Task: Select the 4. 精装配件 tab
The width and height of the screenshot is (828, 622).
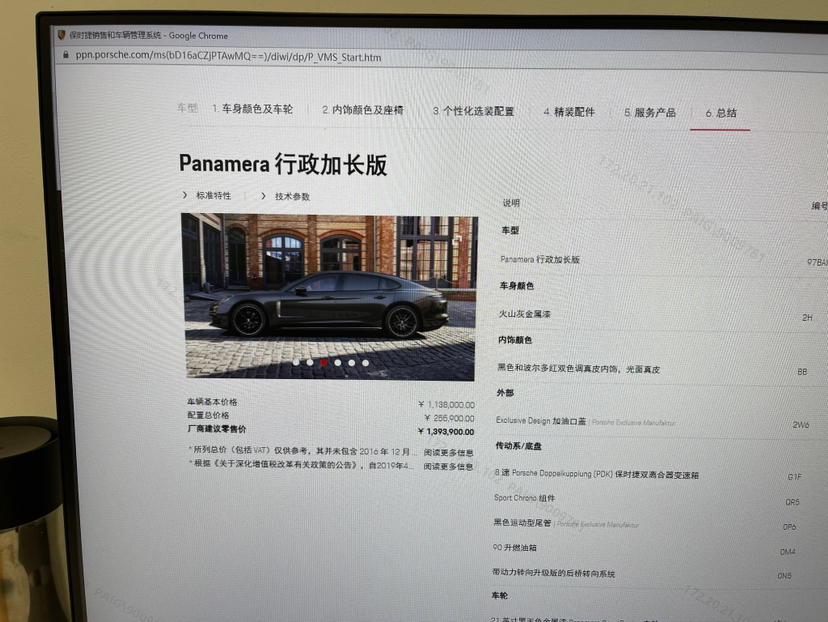Action: [569, 112]
